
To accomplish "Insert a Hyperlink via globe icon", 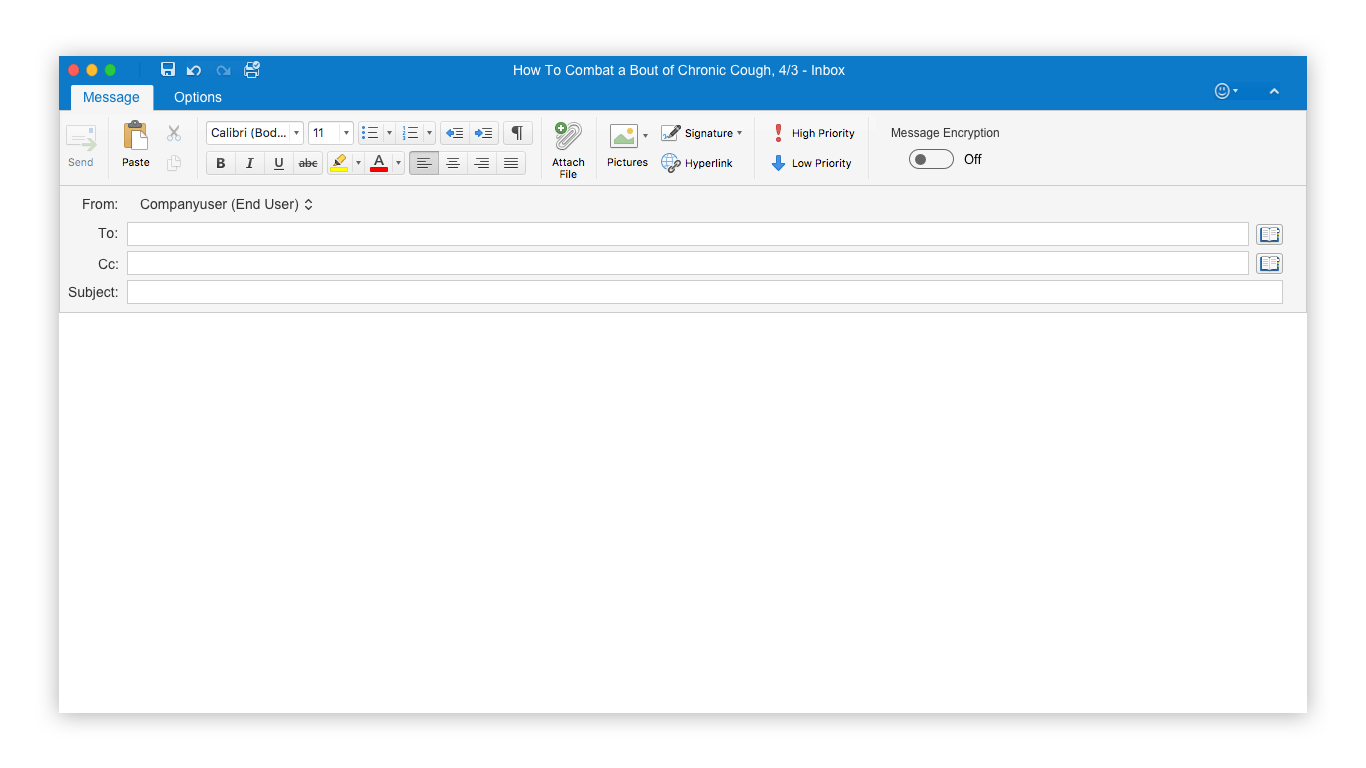I will point(671,163).
